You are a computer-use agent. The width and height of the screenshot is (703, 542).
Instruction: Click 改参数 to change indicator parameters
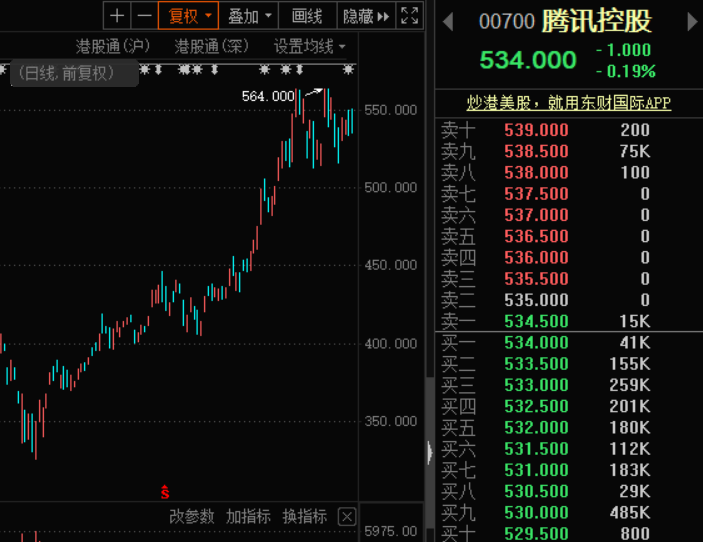point(191,516)
